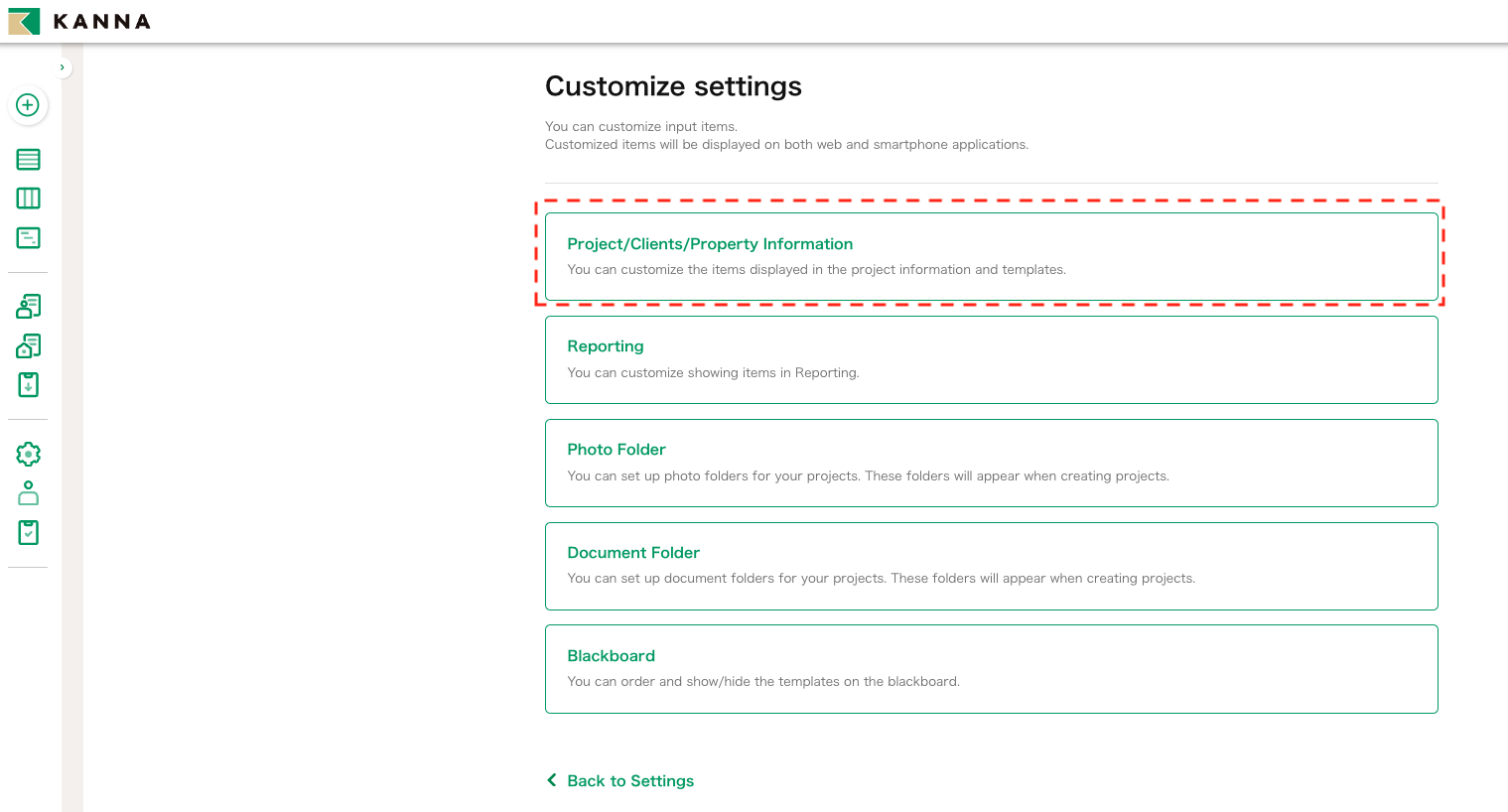Image resolution: width=1508 pixels, height=812 pixels.
Task: Click the circular plus add button
Action: click(28, 105)
